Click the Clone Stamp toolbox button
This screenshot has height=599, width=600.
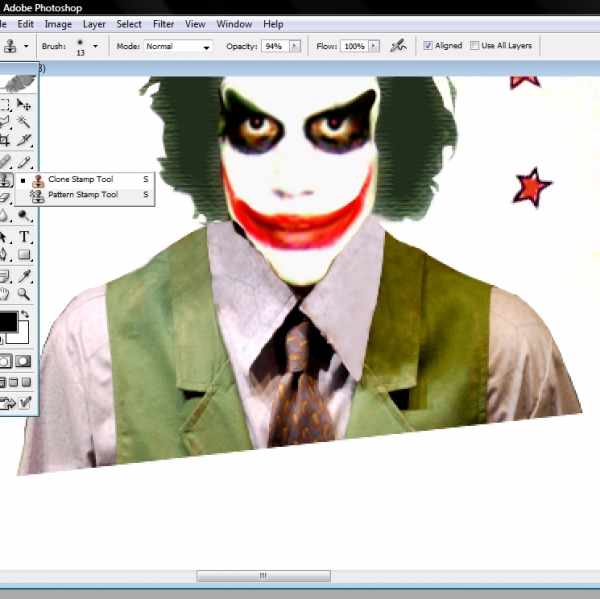(5, 180)
